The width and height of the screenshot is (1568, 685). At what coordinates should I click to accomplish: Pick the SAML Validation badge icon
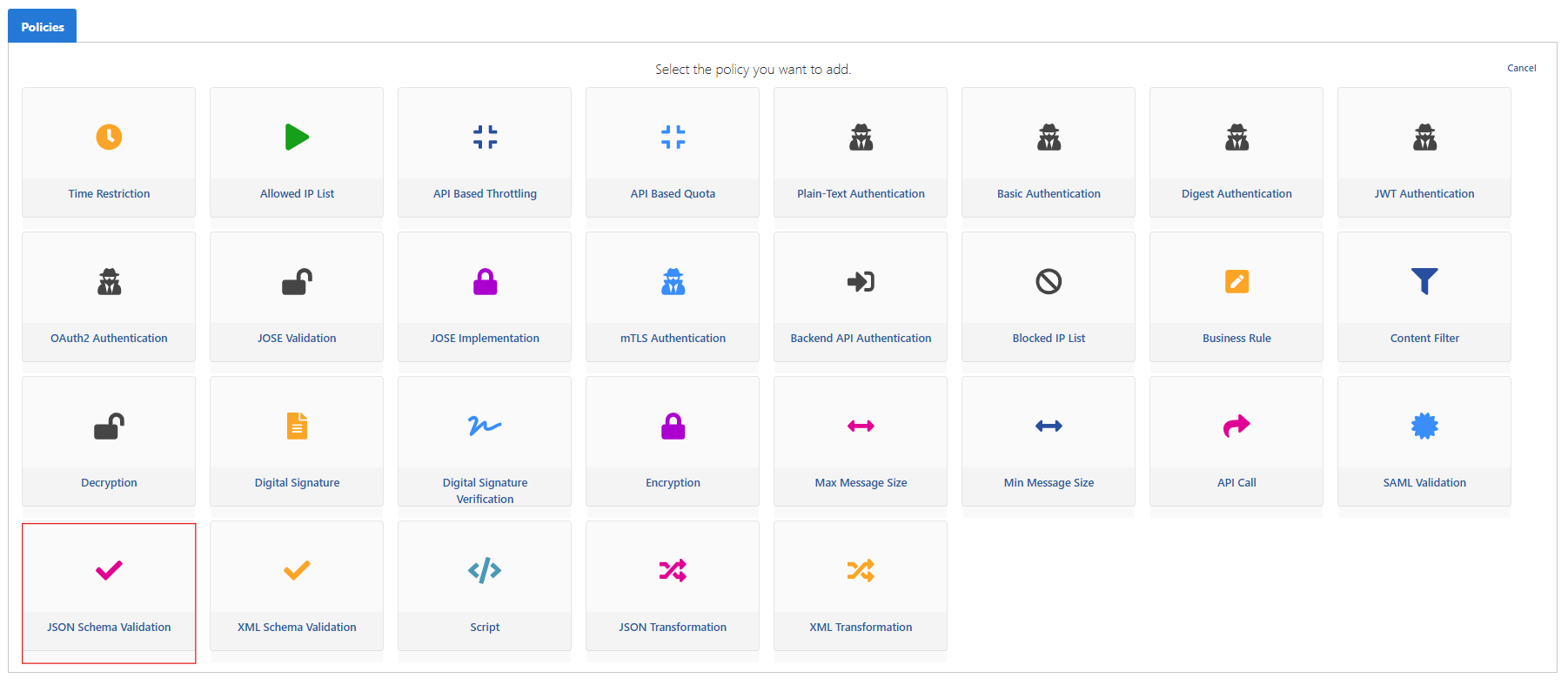pyautogui.click(x=1424, y=426)
